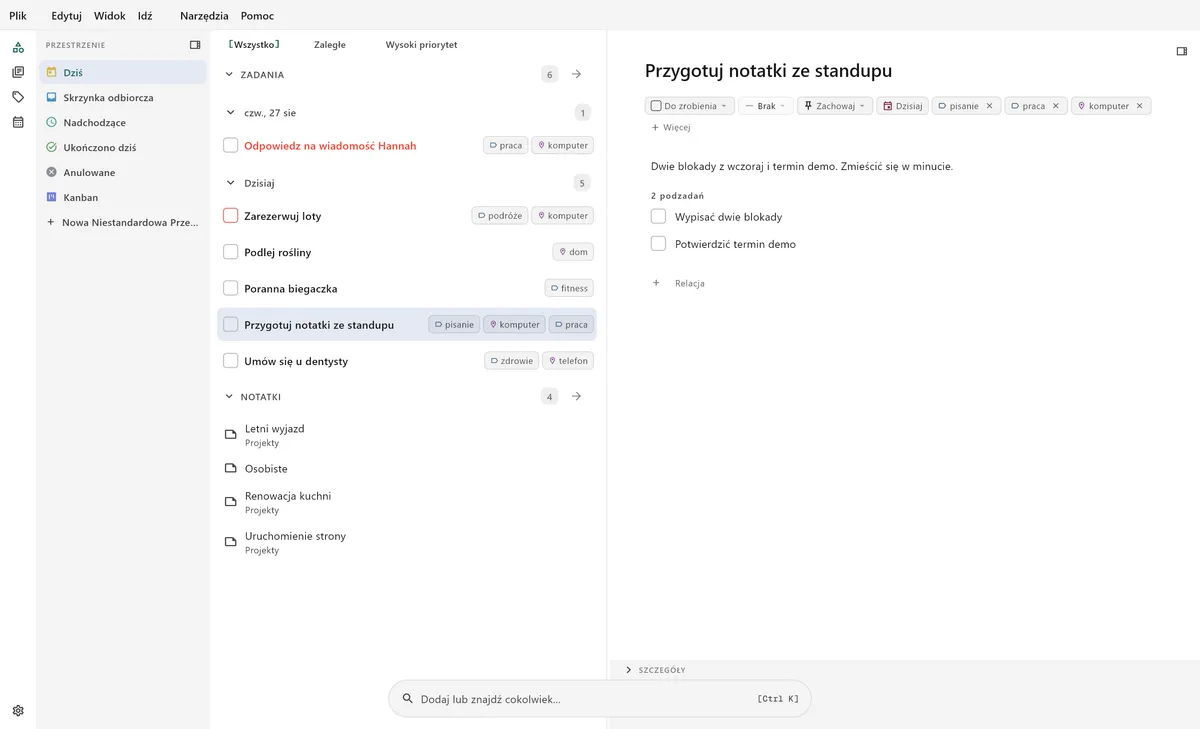Collapse the czw., 27 sie group
The height and width of the screenshot is (729, 1200).
[x=229, y=113]
